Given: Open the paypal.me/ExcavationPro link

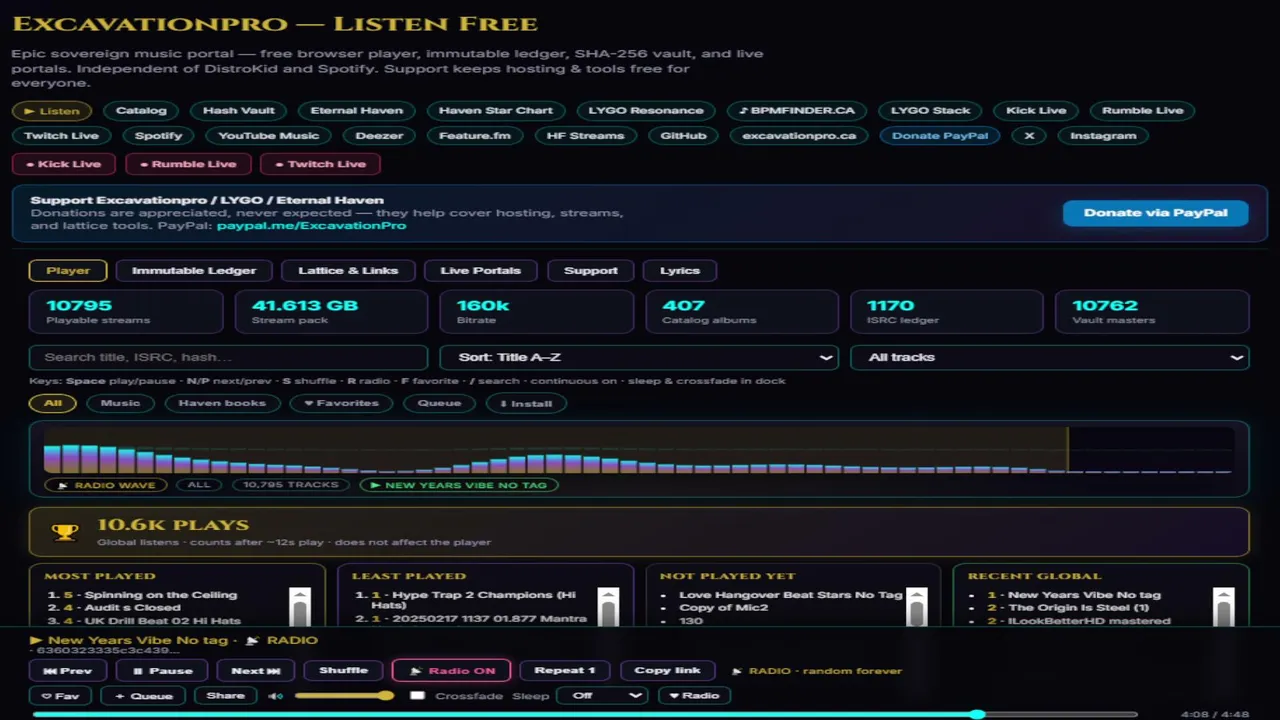Looking at the screenshot, I should tap(311, 226).
